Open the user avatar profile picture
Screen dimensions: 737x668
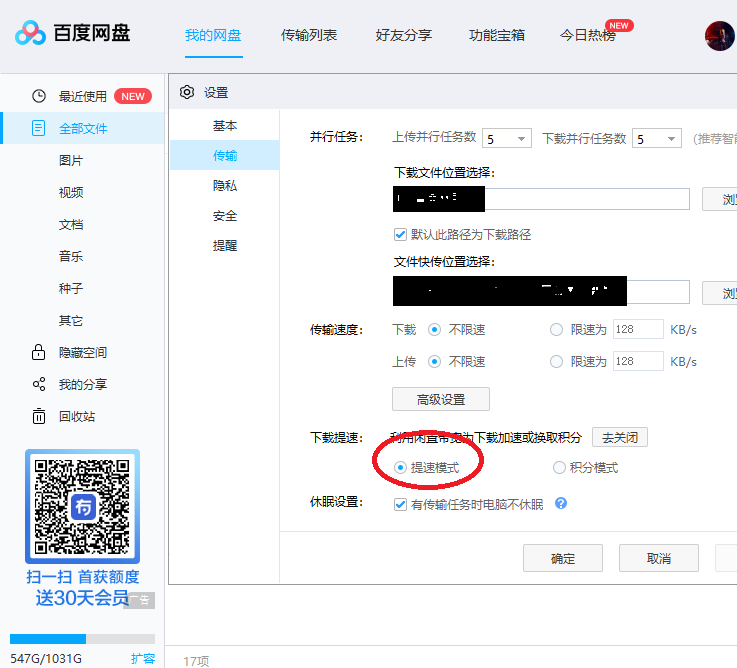(x=720, y=36)
